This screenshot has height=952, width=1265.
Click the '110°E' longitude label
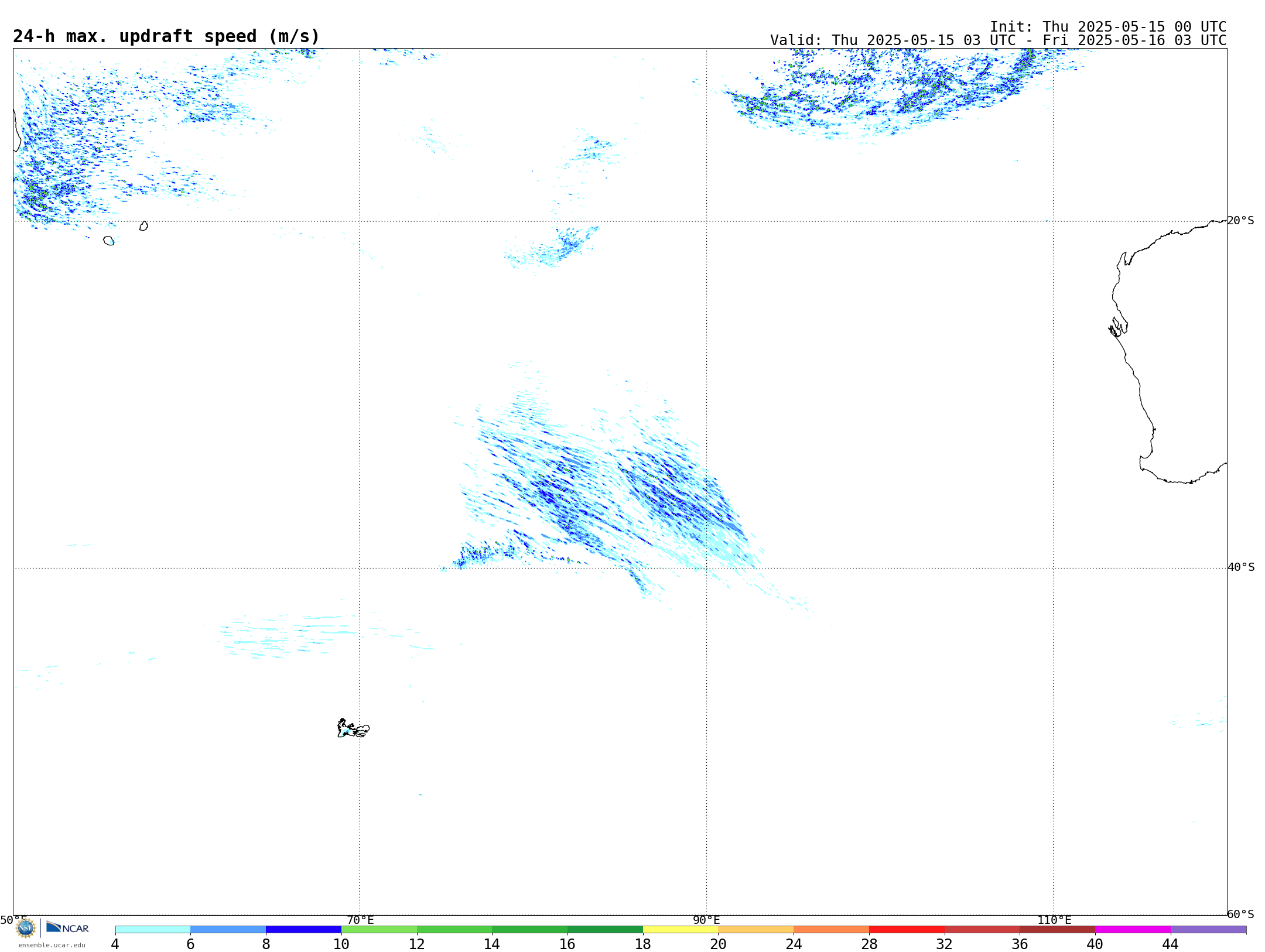coord(1054,920)
